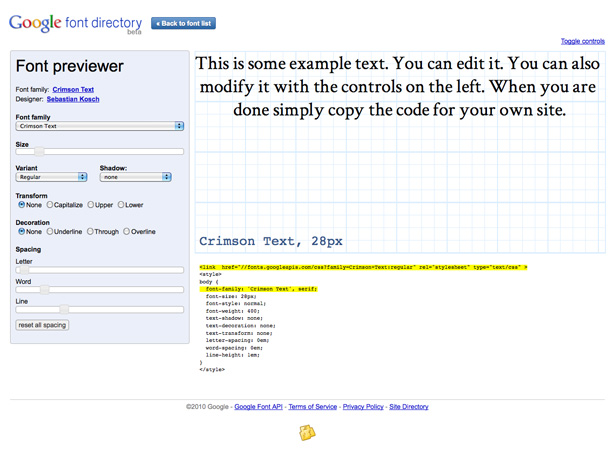Click the yellow icon in the footer
The height and width of the screenshot is (475, 615).
[x=307, y=433]
